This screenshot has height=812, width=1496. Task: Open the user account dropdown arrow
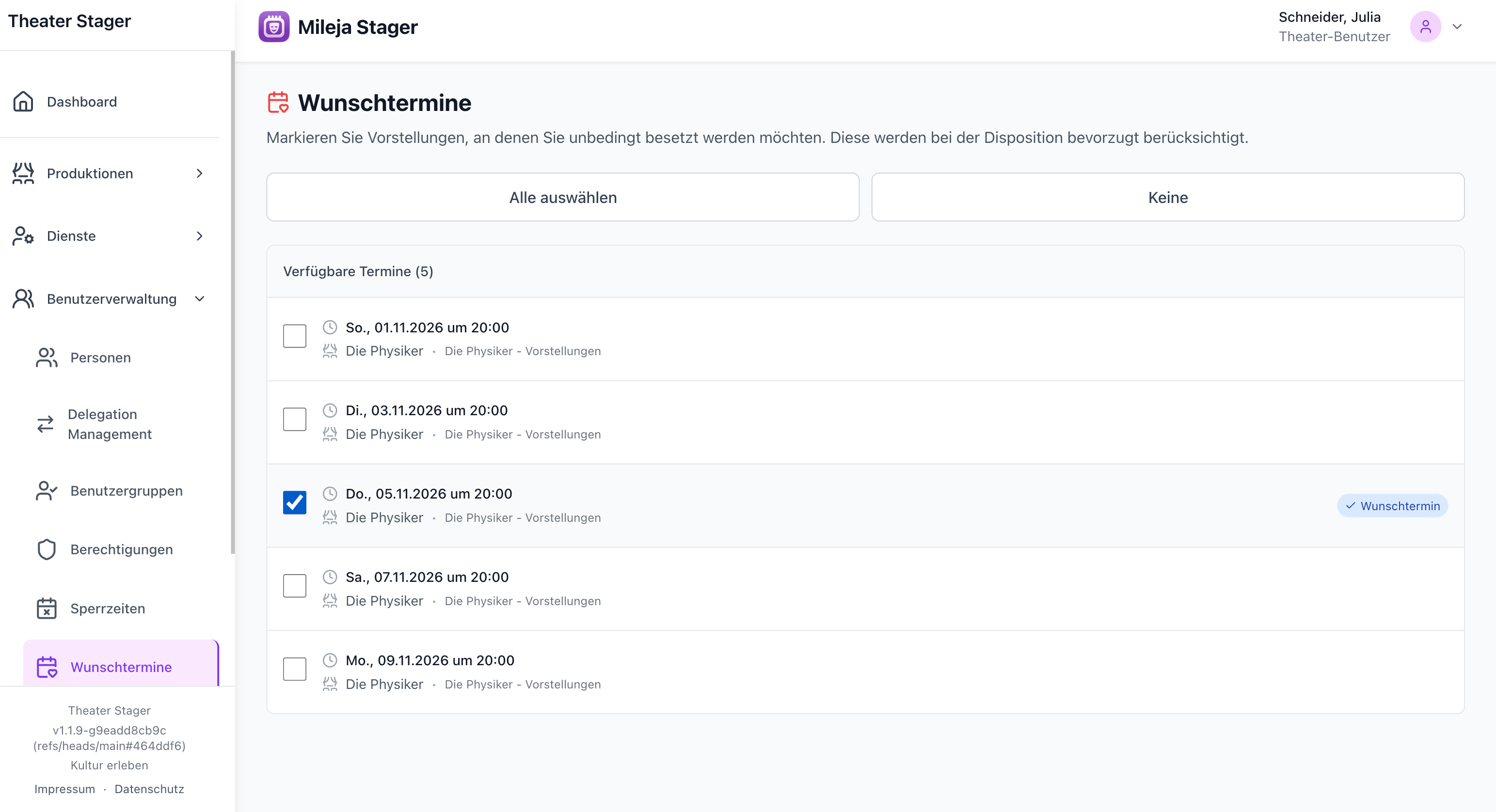(1457, 27)
